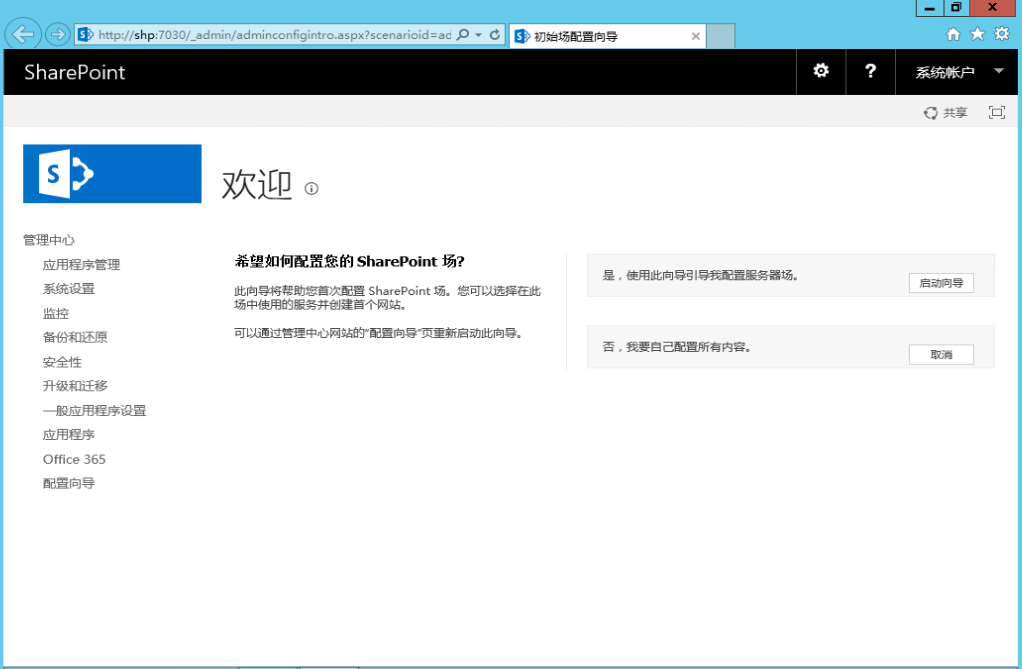
Task: Open Office 365 in the left navigation
Action: click(x=74, y=459)
